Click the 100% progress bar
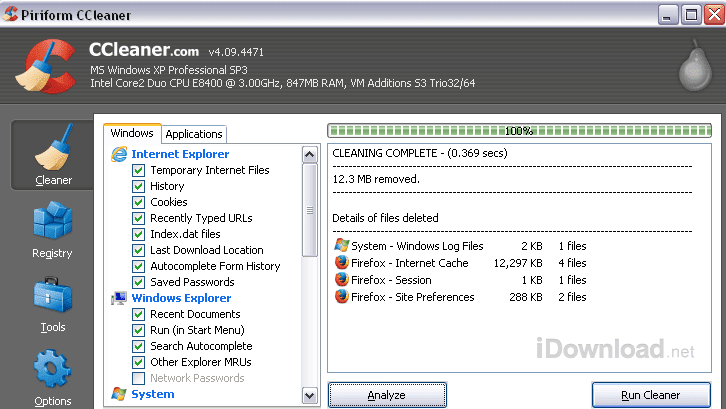The width and height of the screenshot is (726, 409). click(x=519, y=131)
